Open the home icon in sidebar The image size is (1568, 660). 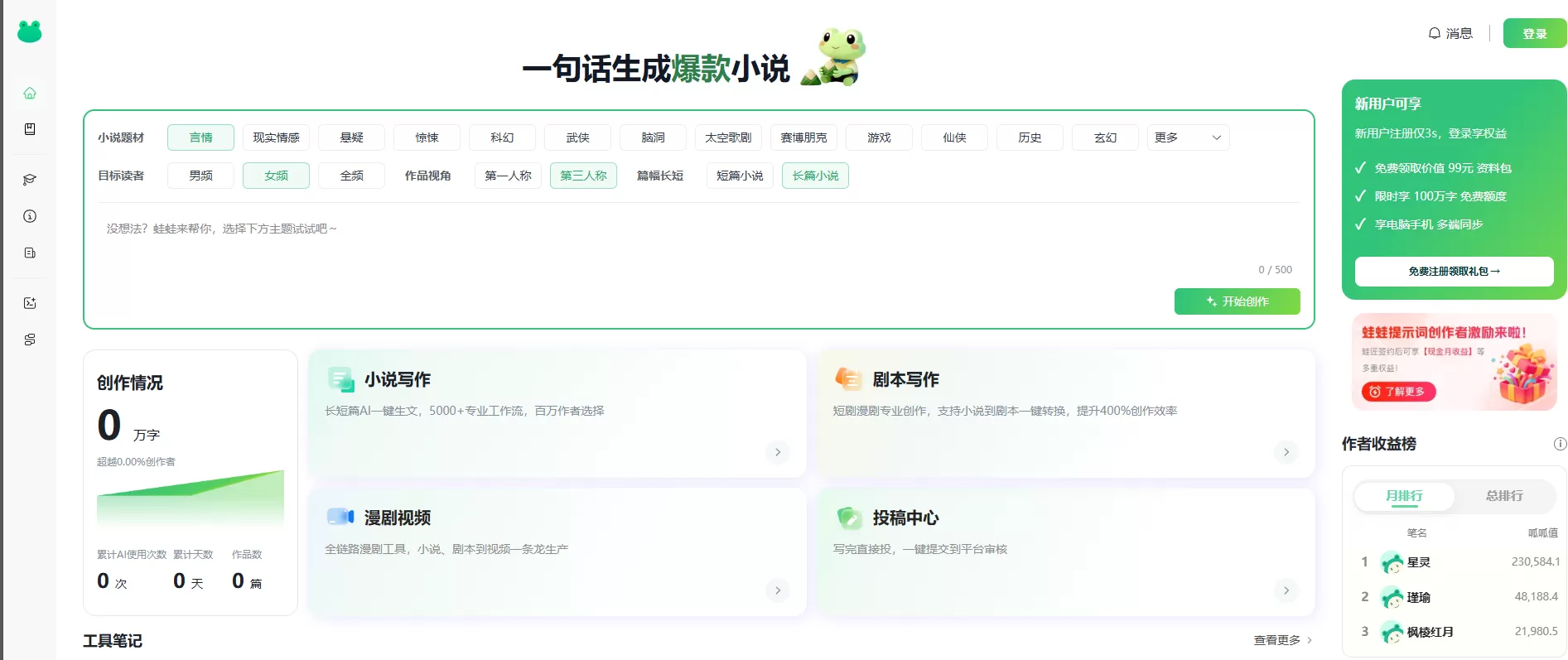[30, 93]
